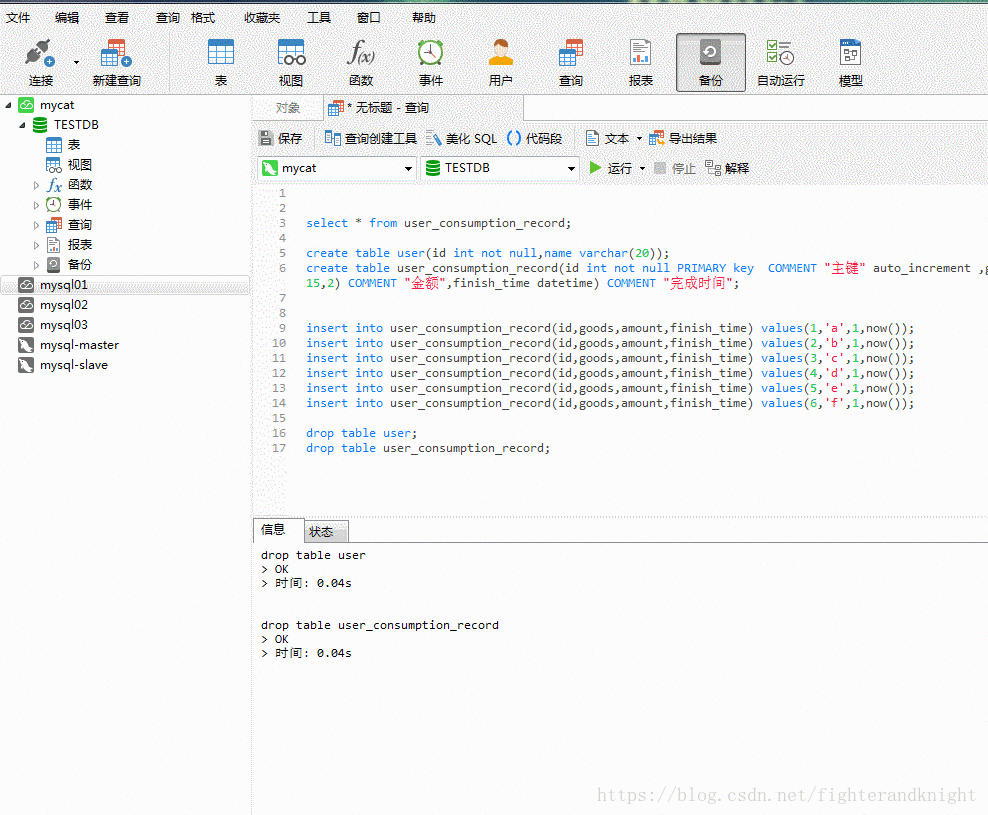Select the mysql02 connection
Viewport: 988px width, 815px height.
coord(64,305)
